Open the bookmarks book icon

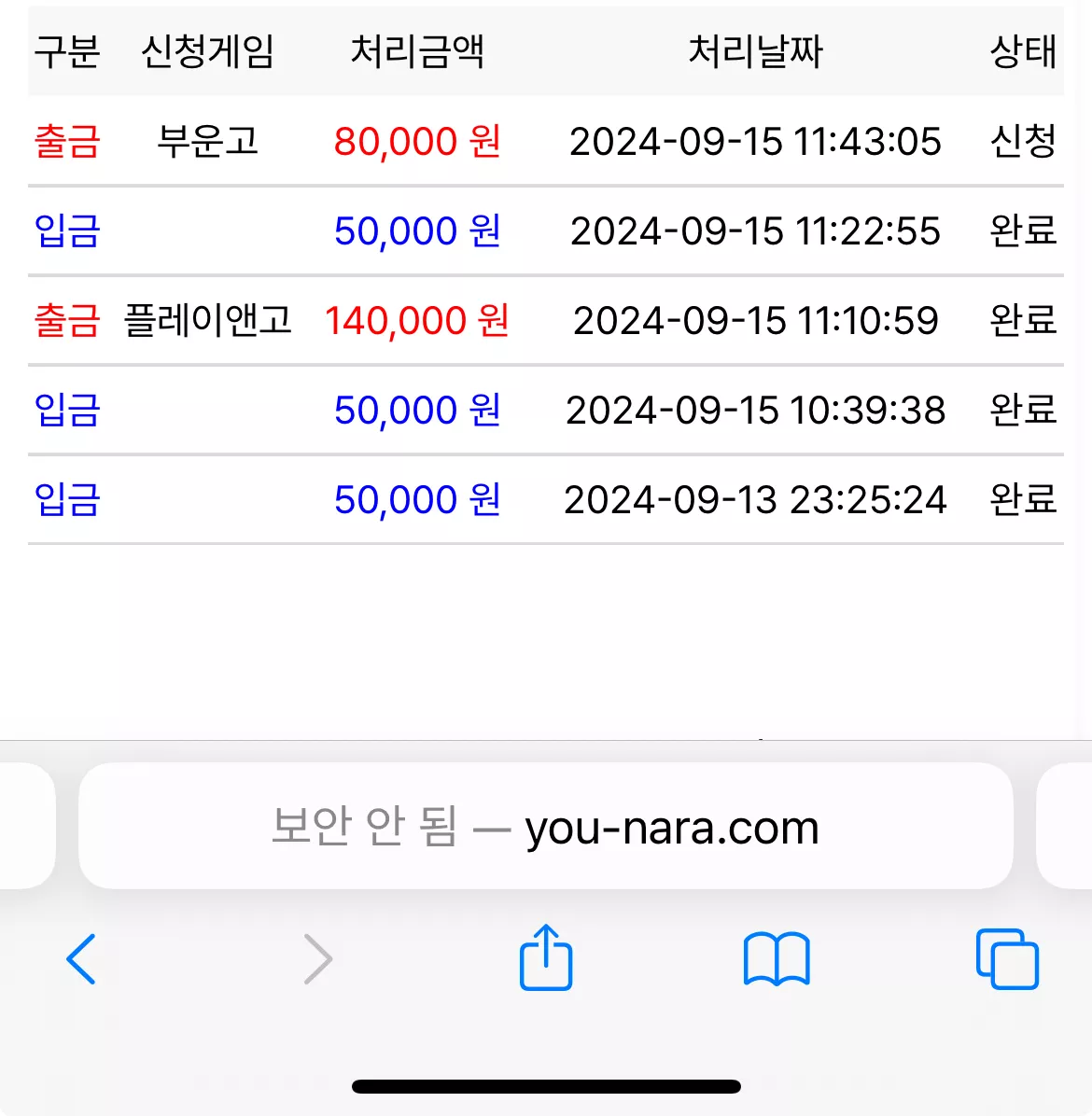pos(777,958)
